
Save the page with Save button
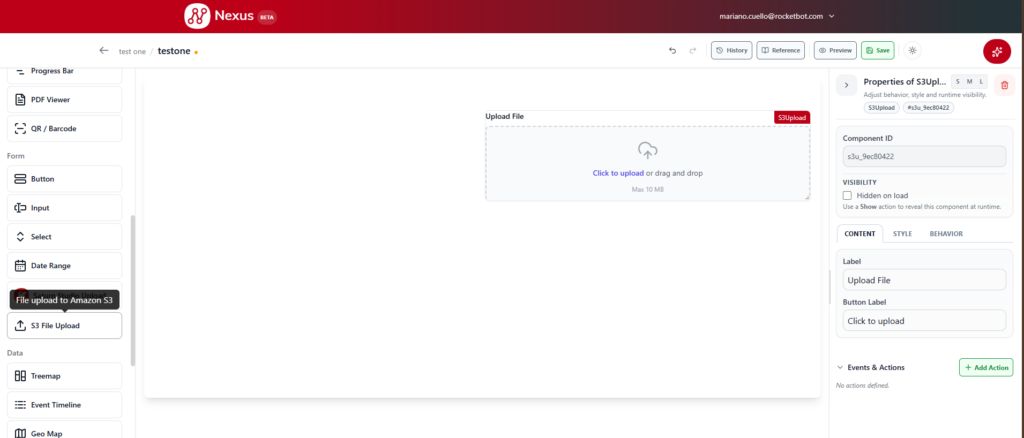[877, 50]
